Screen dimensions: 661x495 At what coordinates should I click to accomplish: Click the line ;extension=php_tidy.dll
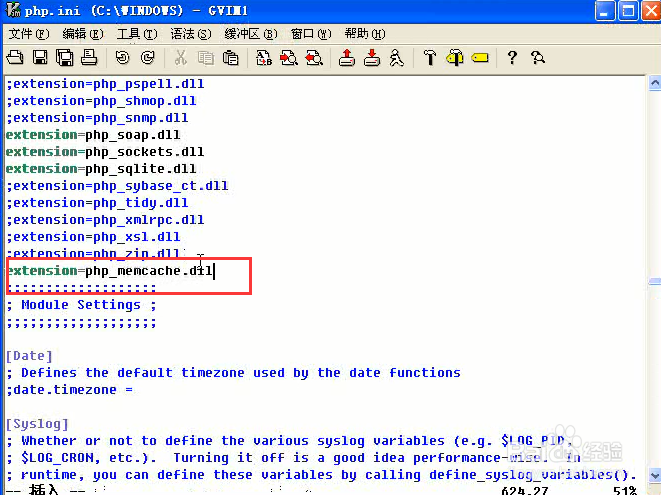coord(97,203)
